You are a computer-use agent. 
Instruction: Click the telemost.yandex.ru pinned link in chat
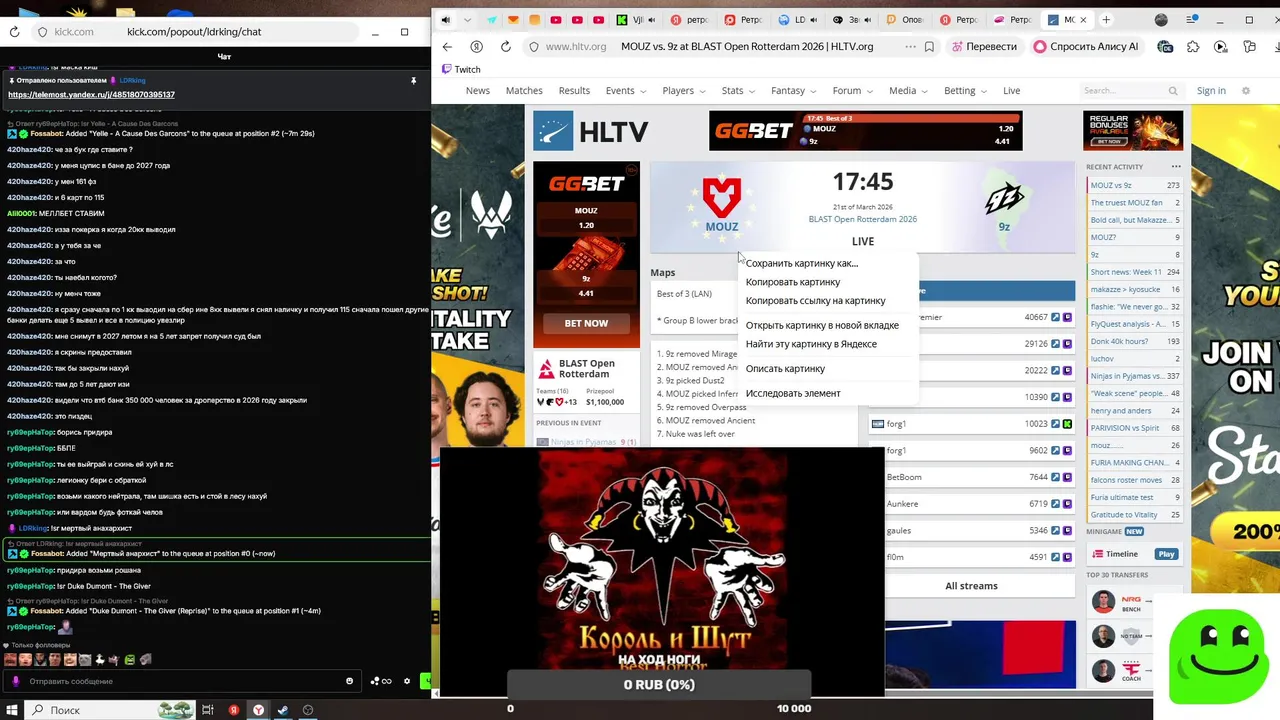coord(91,95)
